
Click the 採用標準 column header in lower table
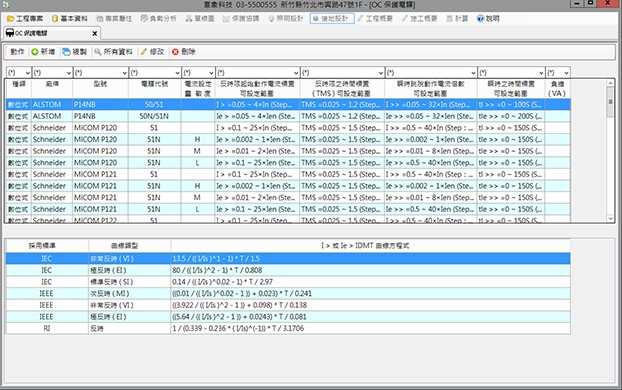(47, 246)
